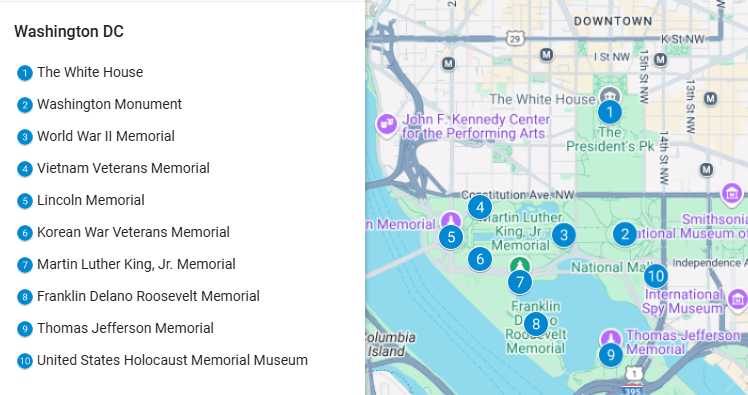Click the green tree icon above marker 7
The height and width of the screenshot is (395, 748).
point(520,265)
